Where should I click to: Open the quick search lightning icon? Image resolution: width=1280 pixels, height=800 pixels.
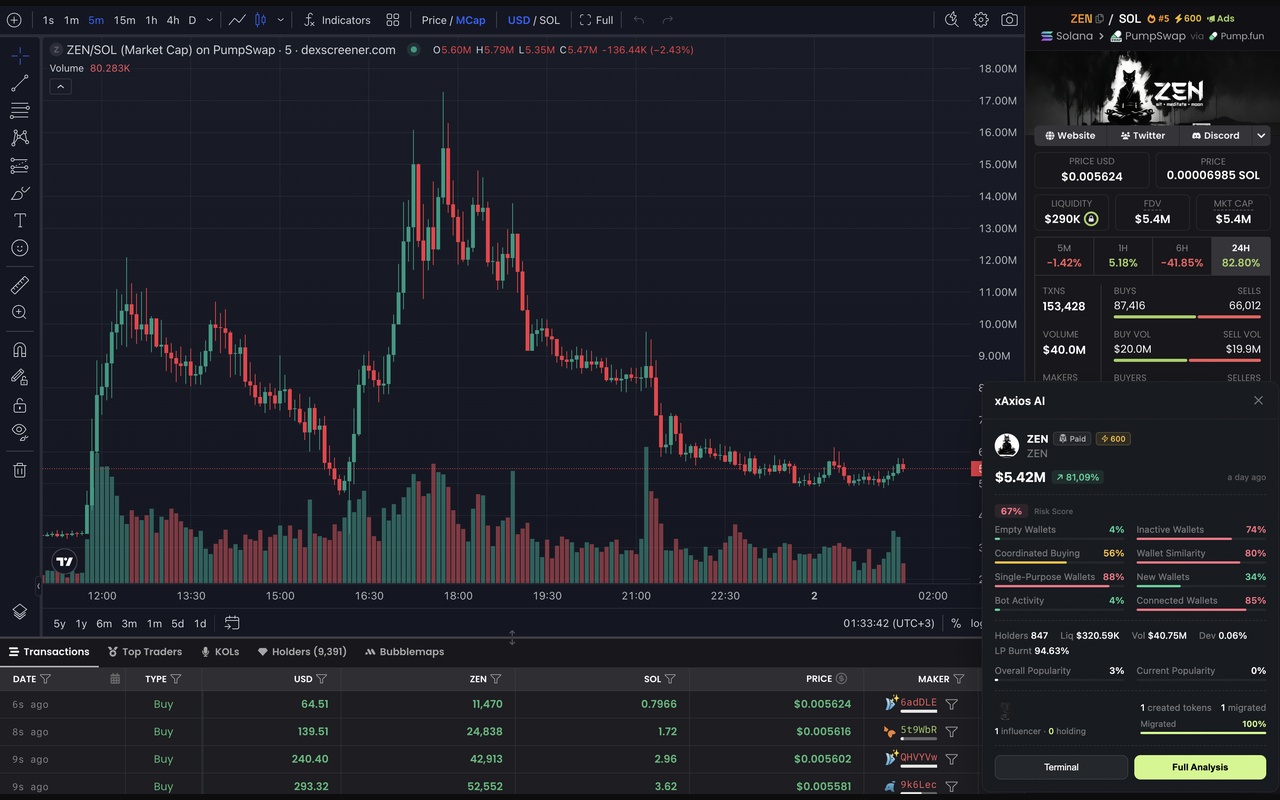tap(951, 20)
